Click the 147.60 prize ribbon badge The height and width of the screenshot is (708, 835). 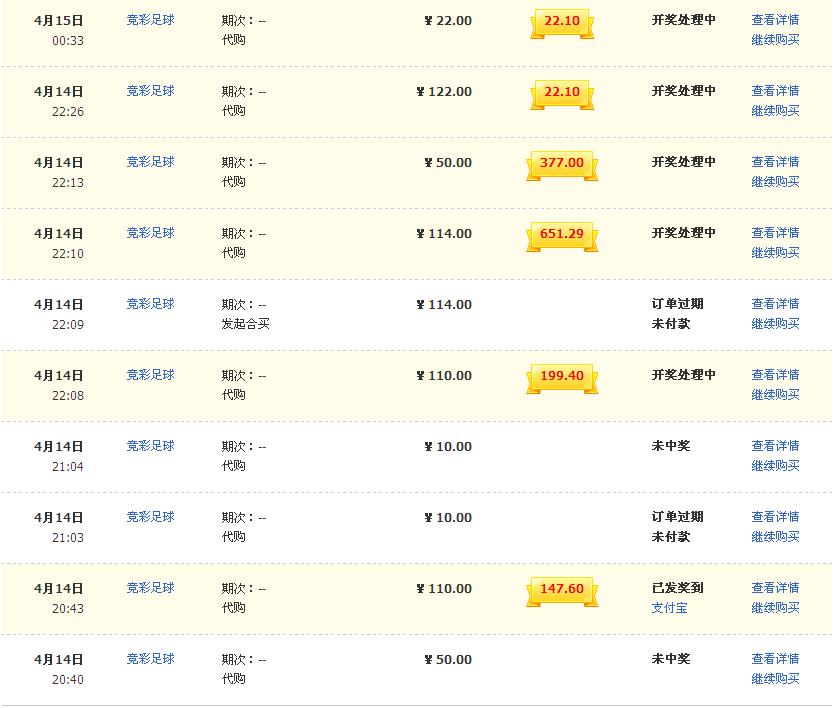561,589
